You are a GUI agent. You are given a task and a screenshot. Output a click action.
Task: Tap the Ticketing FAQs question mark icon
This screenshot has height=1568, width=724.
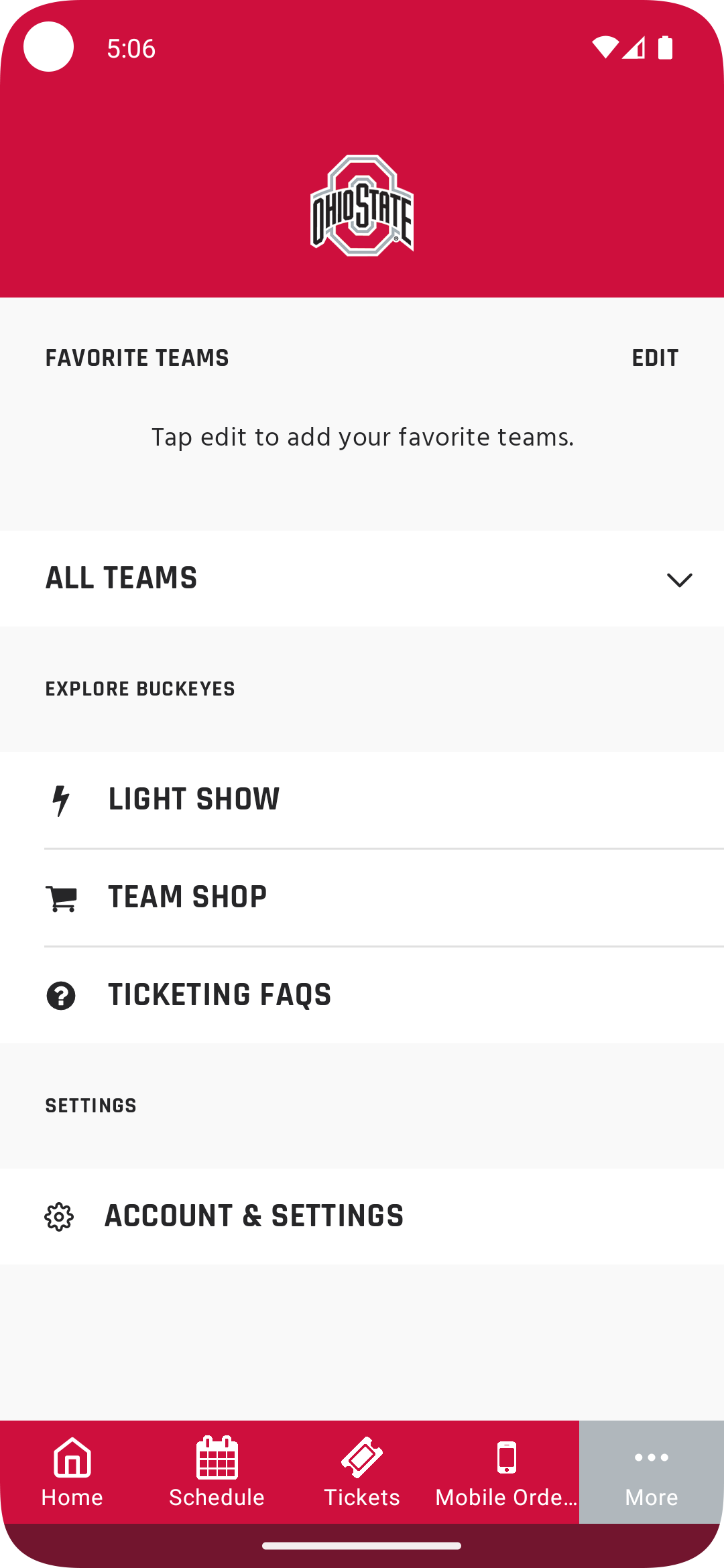61,996
